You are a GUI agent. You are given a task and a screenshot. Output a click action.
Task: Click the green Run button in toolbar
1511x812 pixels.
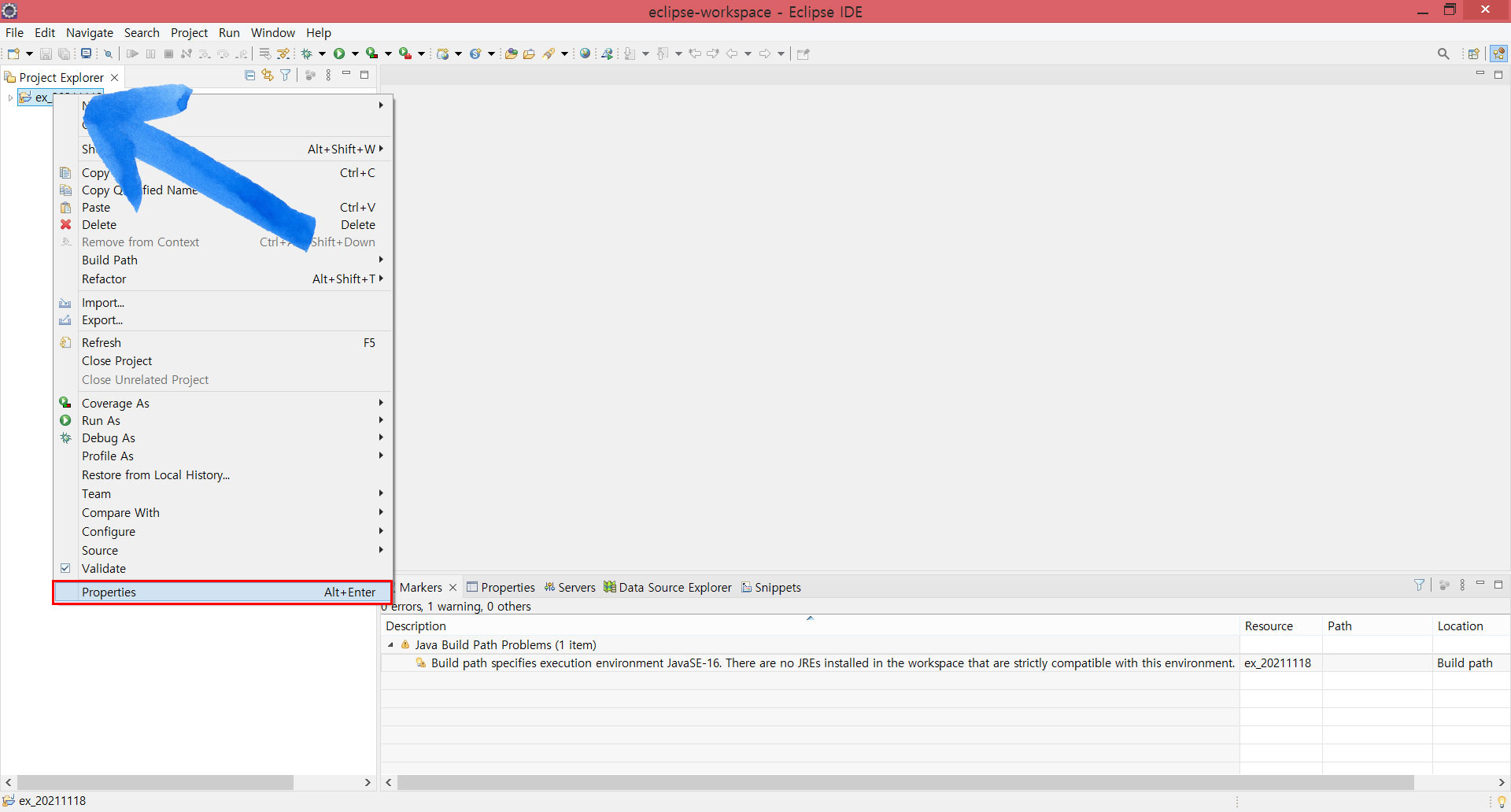click(x=339, y=54)
